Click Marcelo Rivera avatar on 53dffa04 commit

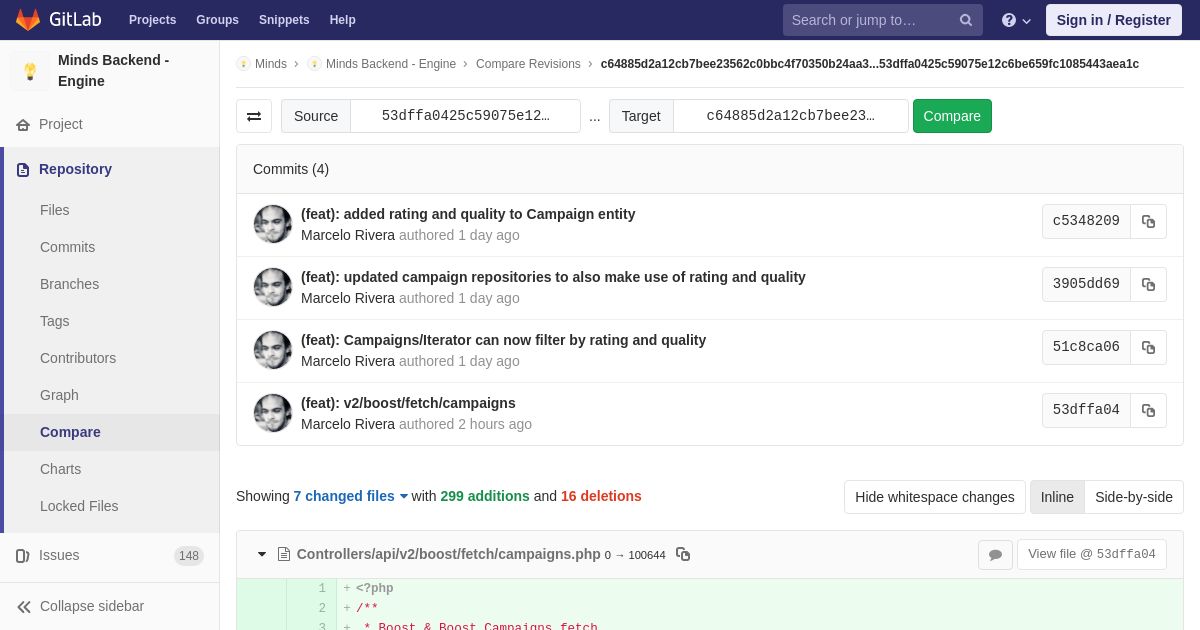point(273,413)
